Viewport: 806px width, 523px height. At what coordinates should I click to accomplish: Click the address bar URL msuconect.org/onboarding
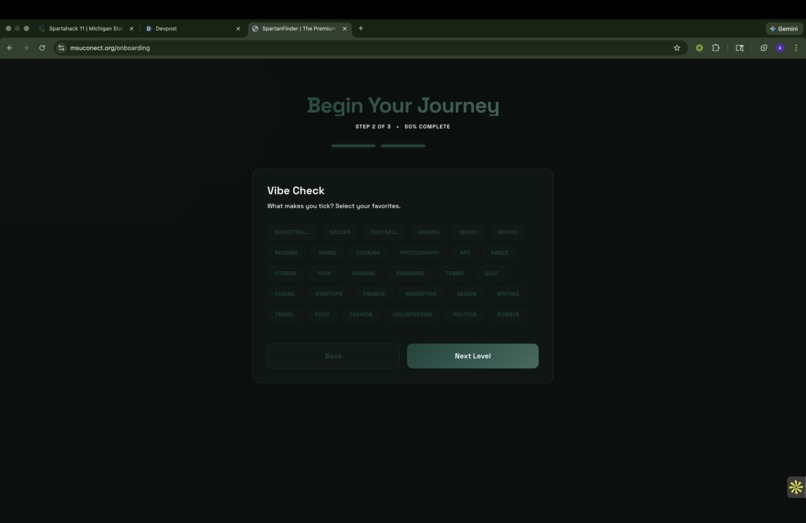(x=110, y=48)
